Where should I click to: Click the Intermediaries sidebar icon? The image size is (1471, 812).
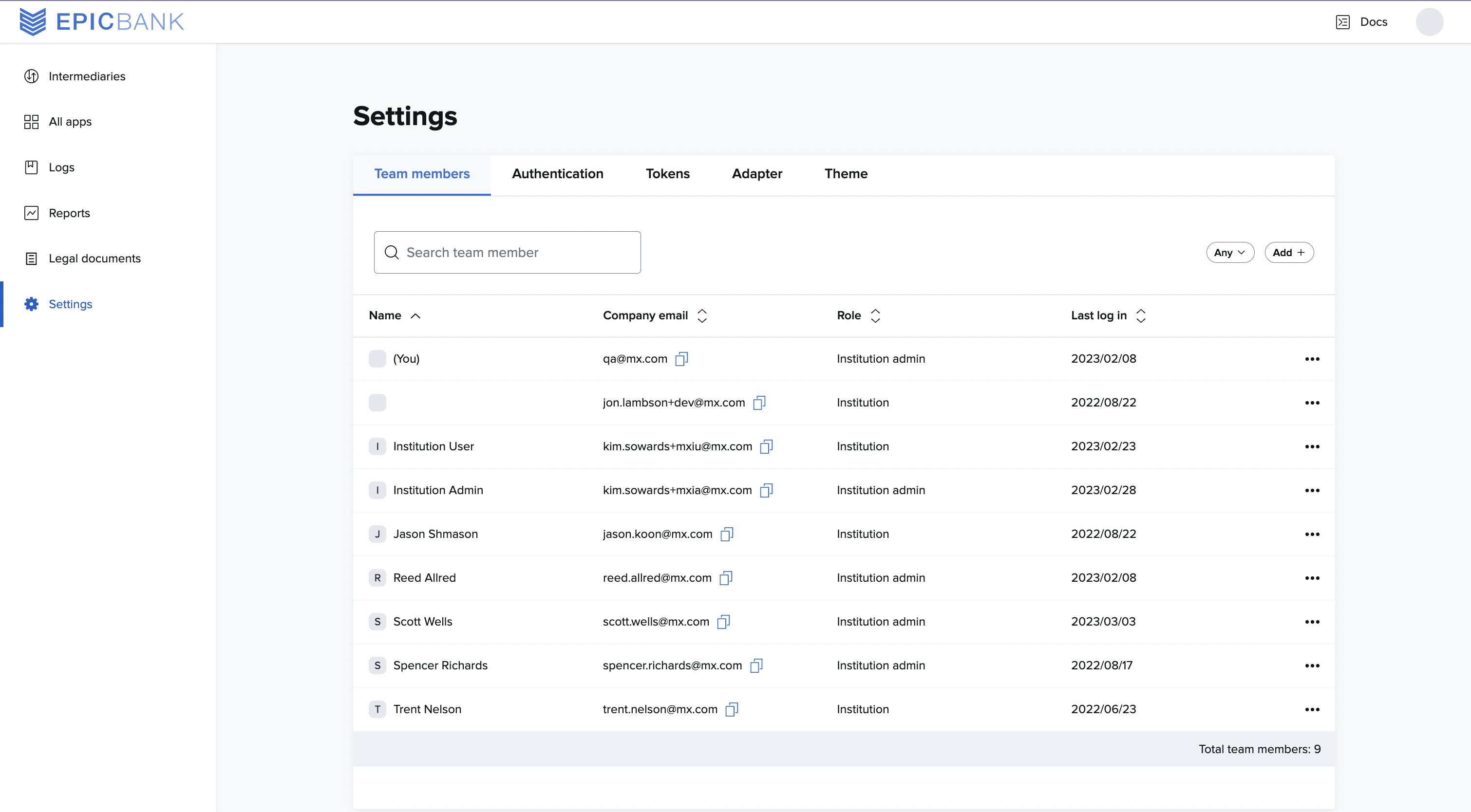pyautogui.click(x=31, y=76)
